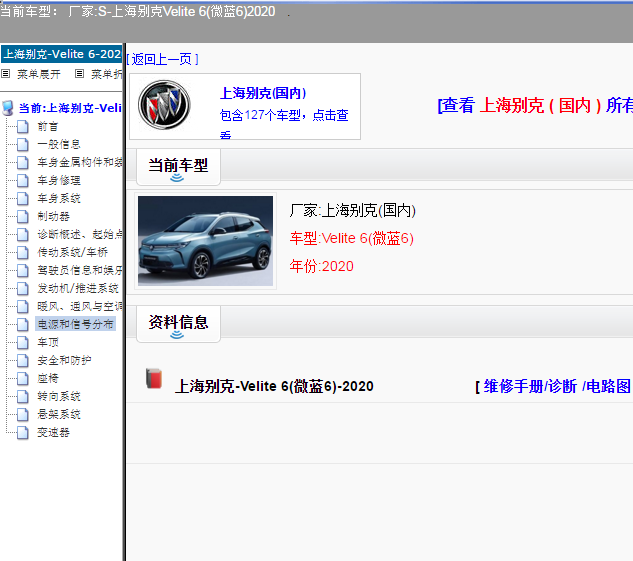This screenshot has width=633, height=561.
Task: Click the Velite 6 car thumbnail
Action: coord(205,241)
